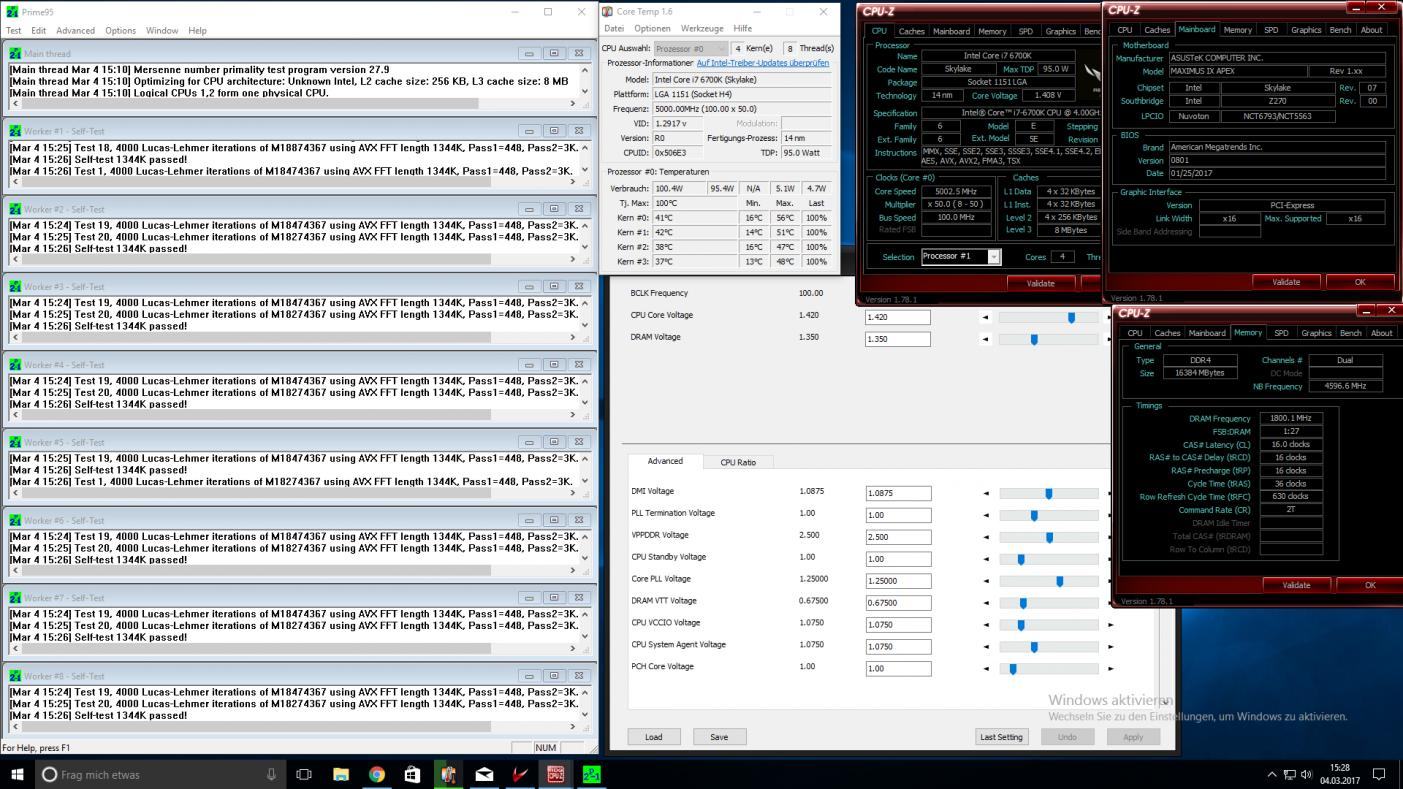This screenshot has height=789, width=1403.
Task: Click Worker #8 Self-Test window icon
Action: point(15,676)
